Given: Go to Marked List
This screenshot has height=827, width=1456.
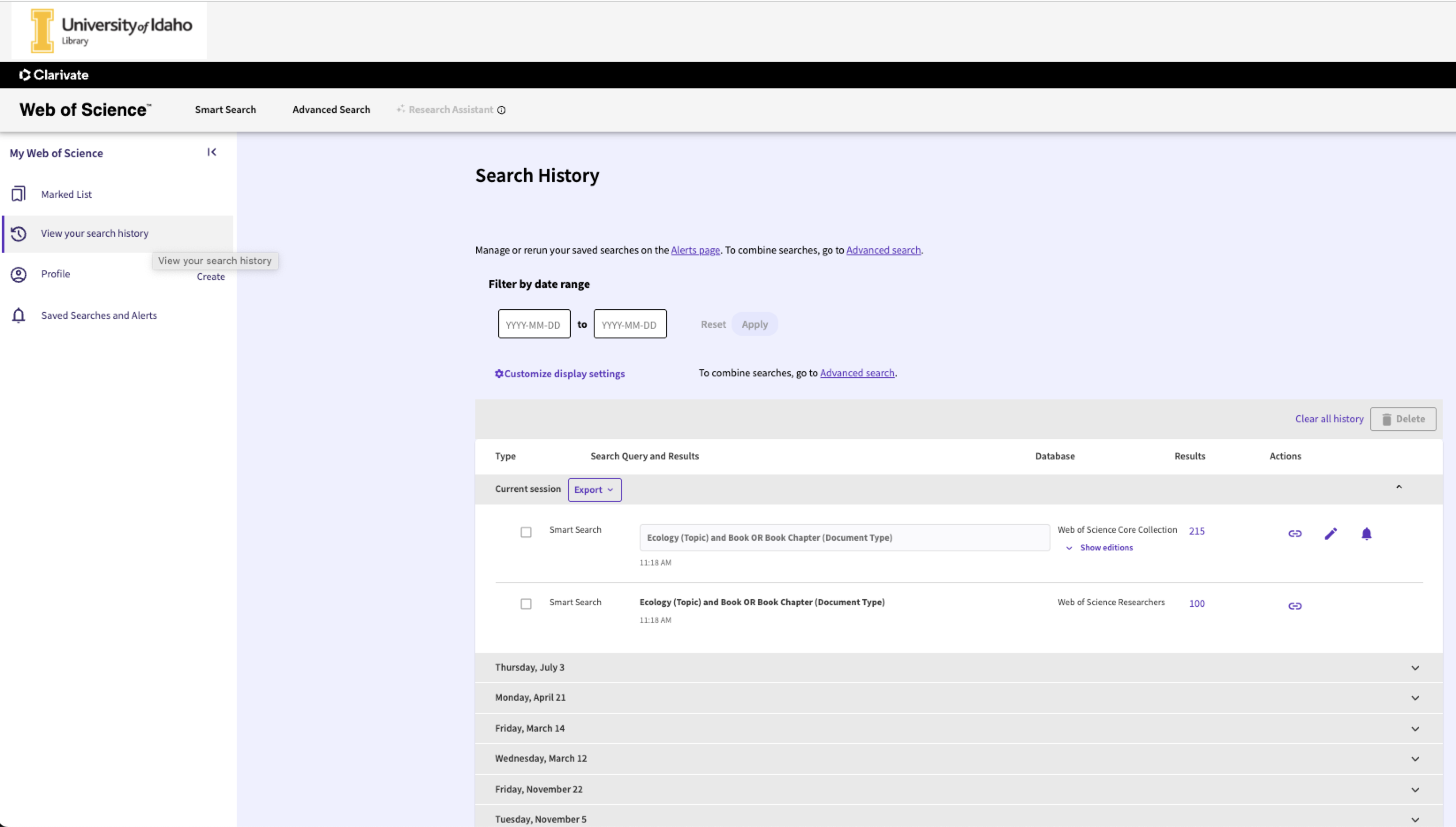Looking at the screenshot, I should tap(66, 194).
